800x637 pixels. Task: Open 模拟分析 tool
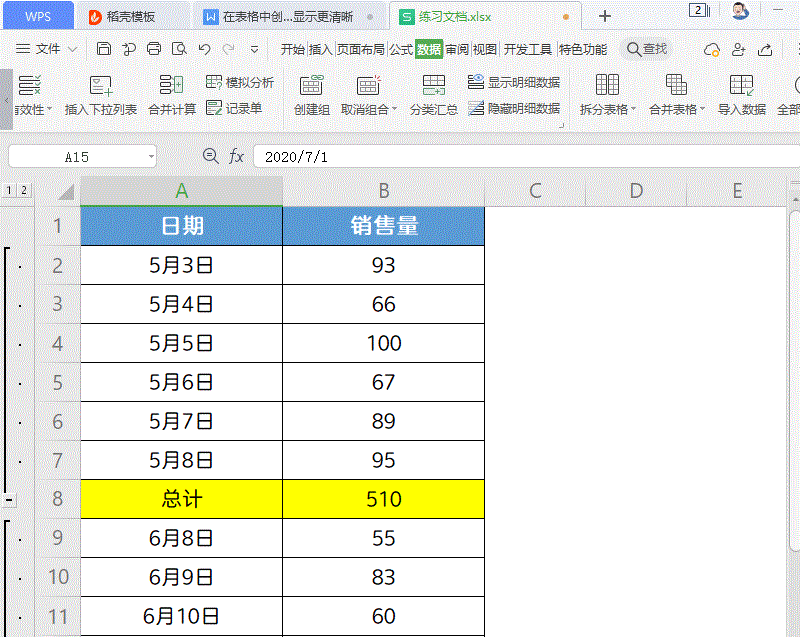240,82
